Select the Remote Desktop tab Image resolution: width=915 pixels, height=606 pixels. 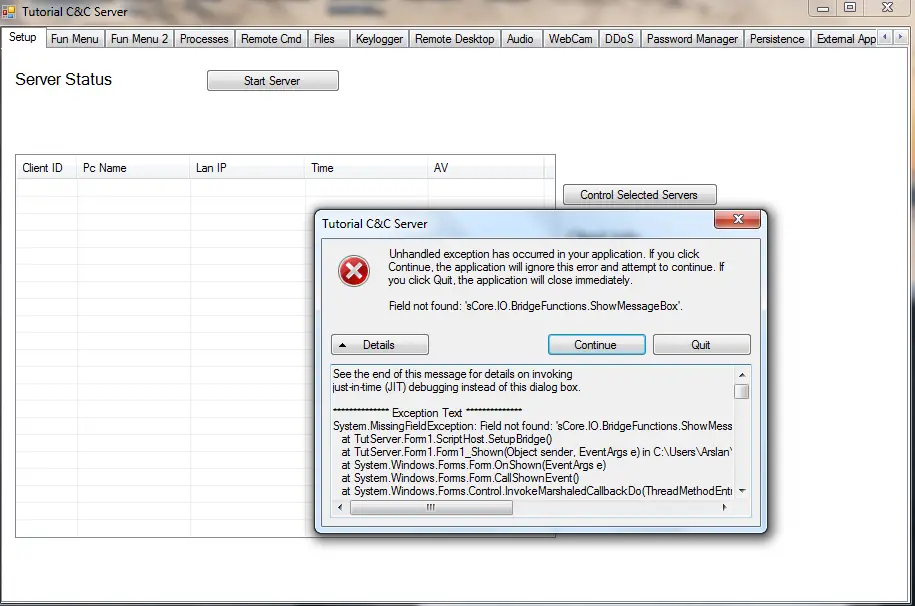455,39
